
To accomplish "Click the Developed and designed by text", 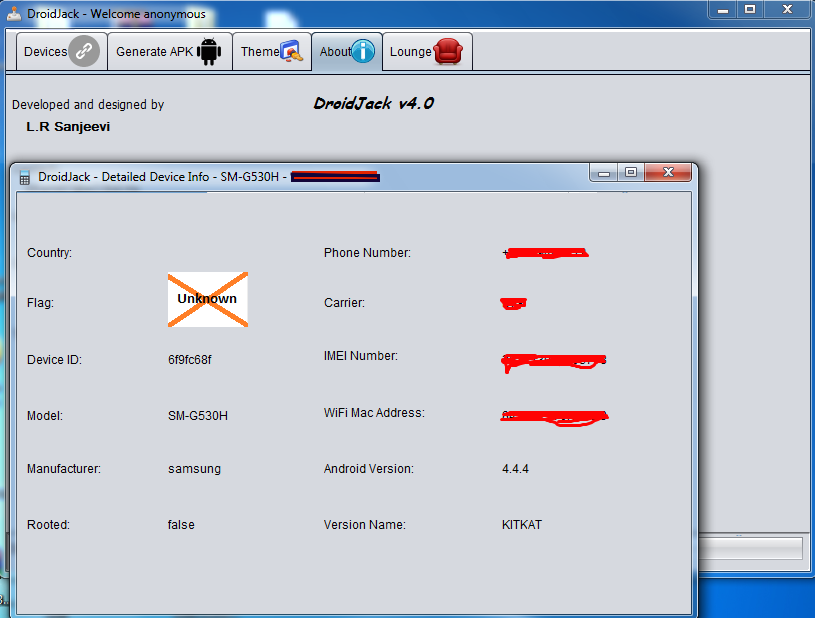I will click(88, 104).
